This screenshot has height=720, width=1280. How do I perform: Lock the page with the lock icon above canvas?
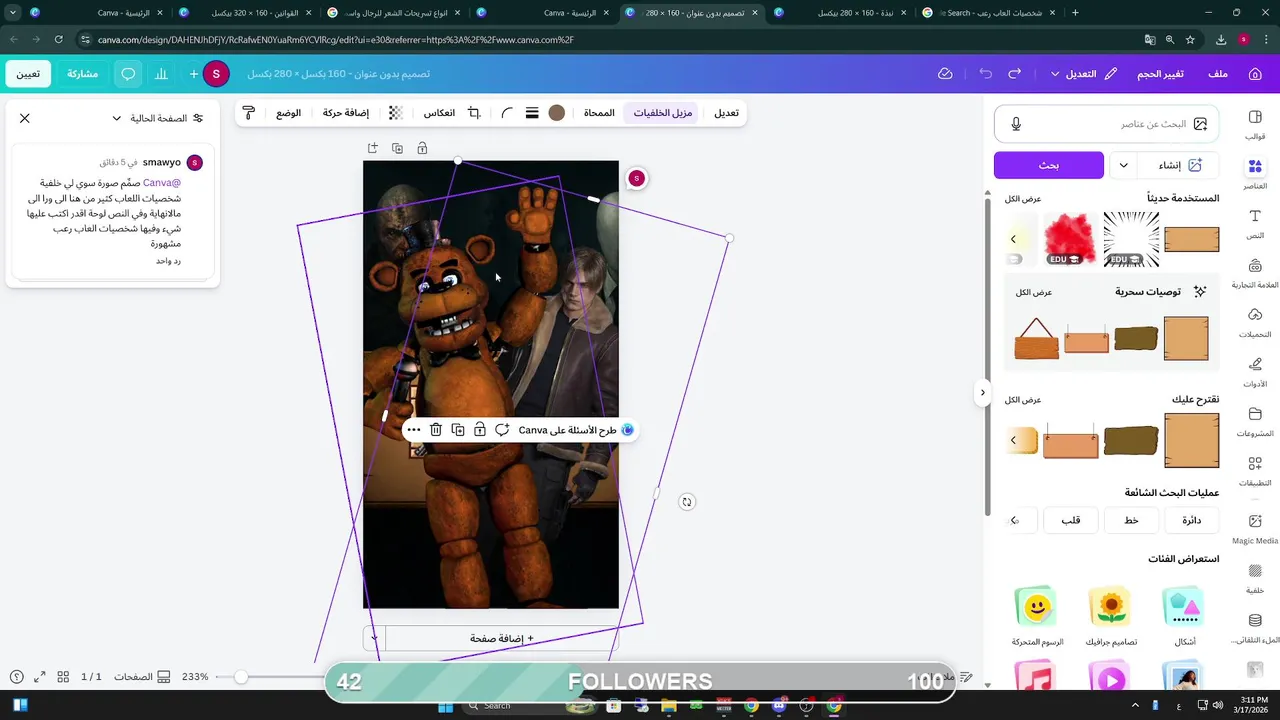click(x=422, y=148)
